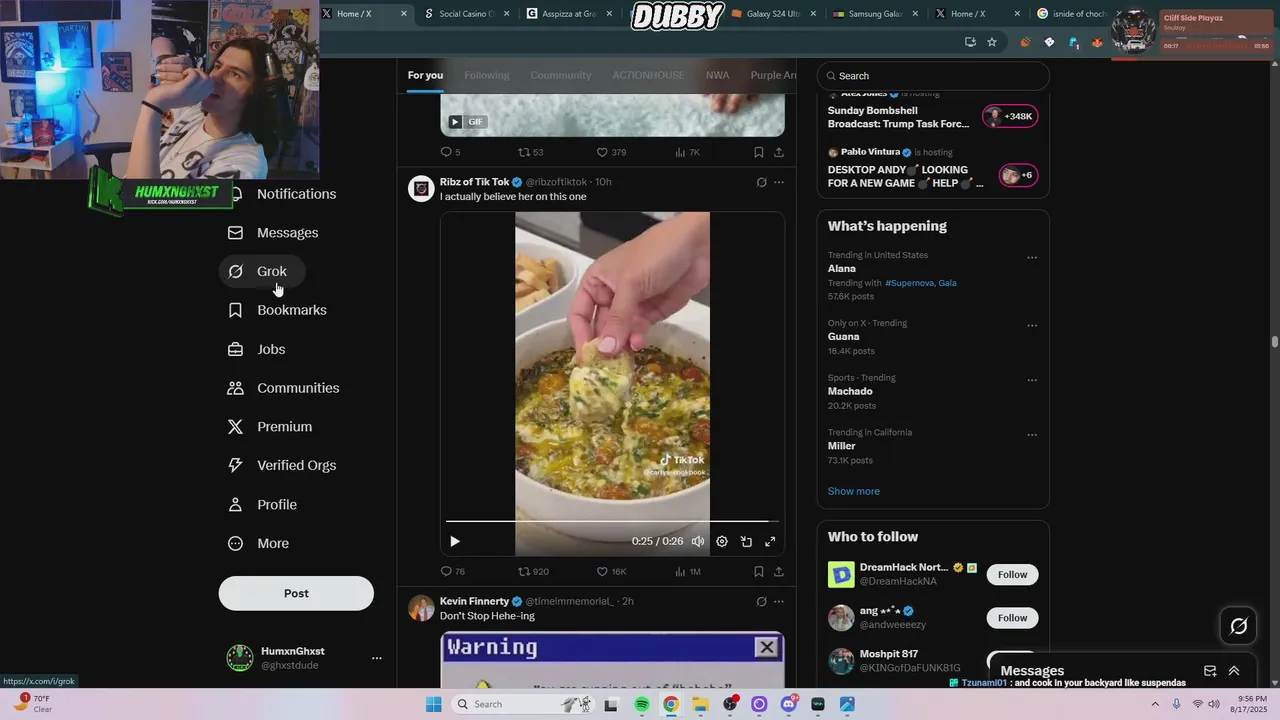
Task: Switch to the Following feed tab
Action: click(x=486, y=75)
